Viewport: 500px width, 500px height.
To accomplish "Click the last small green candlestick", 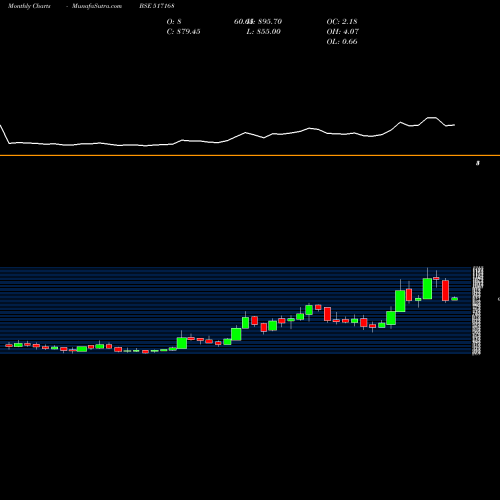I will 455,299.
